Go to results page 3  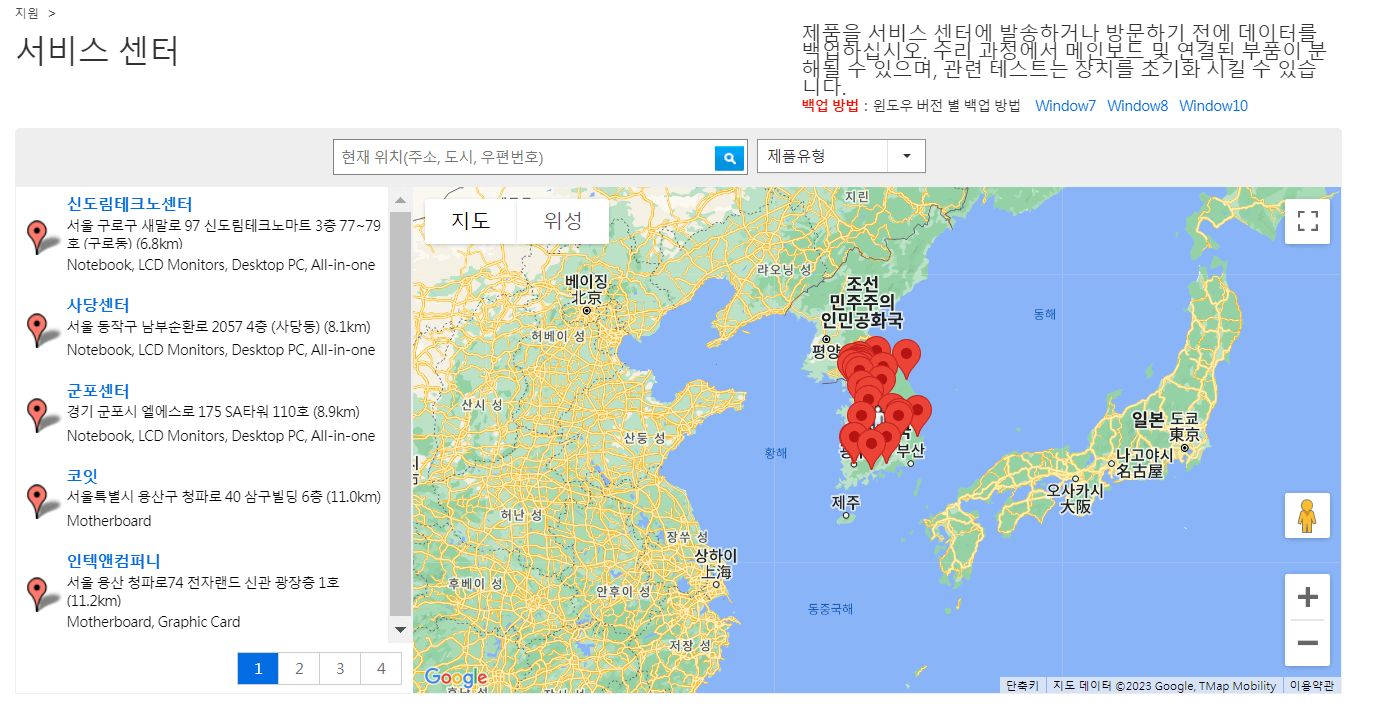point(340,669)
